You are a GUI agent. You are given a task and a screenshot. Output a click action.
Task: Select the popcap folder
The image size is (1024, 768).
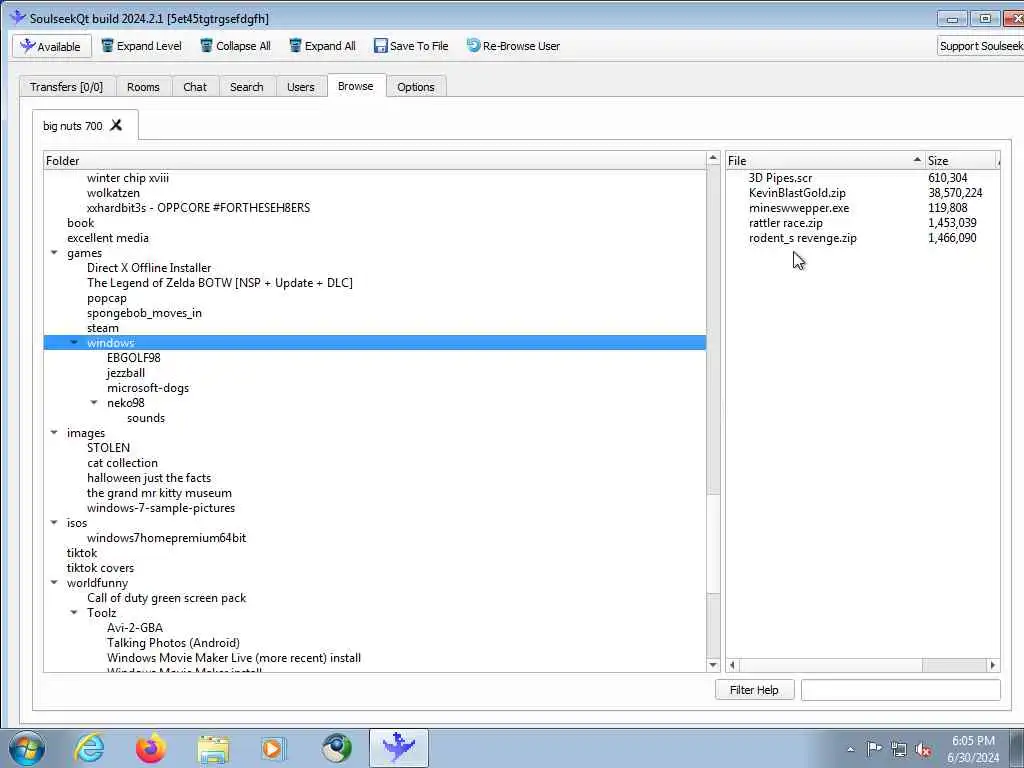106,298
